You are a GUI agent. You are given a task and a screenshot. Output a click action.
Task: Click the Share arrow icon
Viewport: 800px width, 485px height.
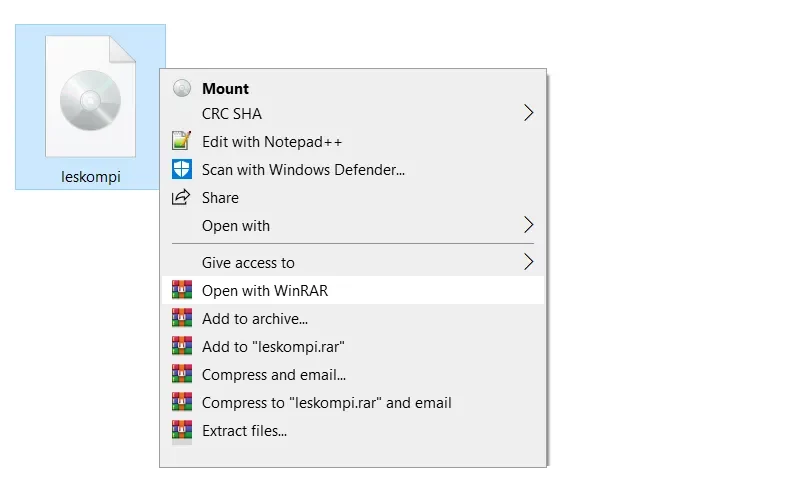[x=181, y=197]
